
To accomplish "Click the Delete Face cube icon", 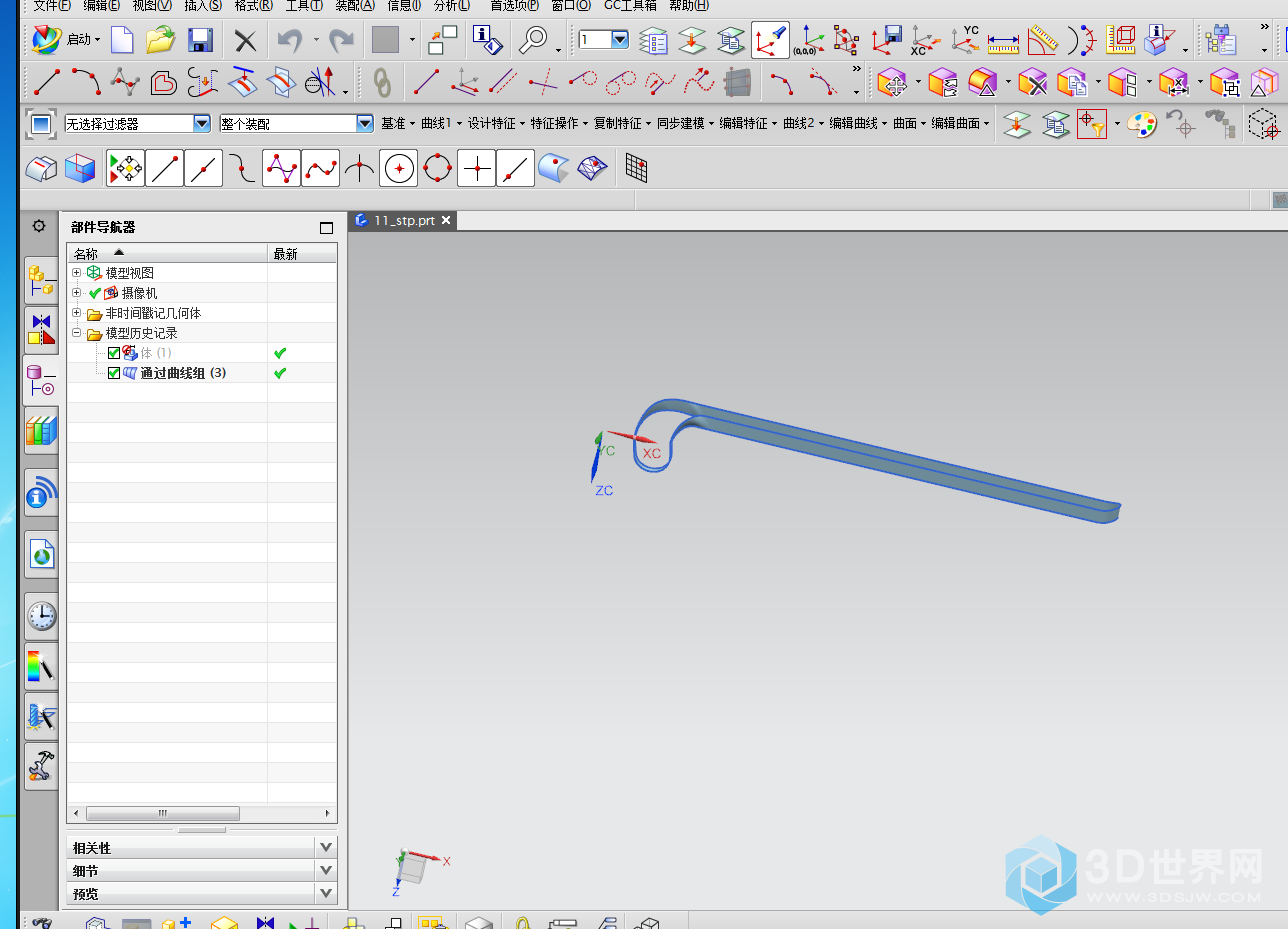I will (1032, 82).
